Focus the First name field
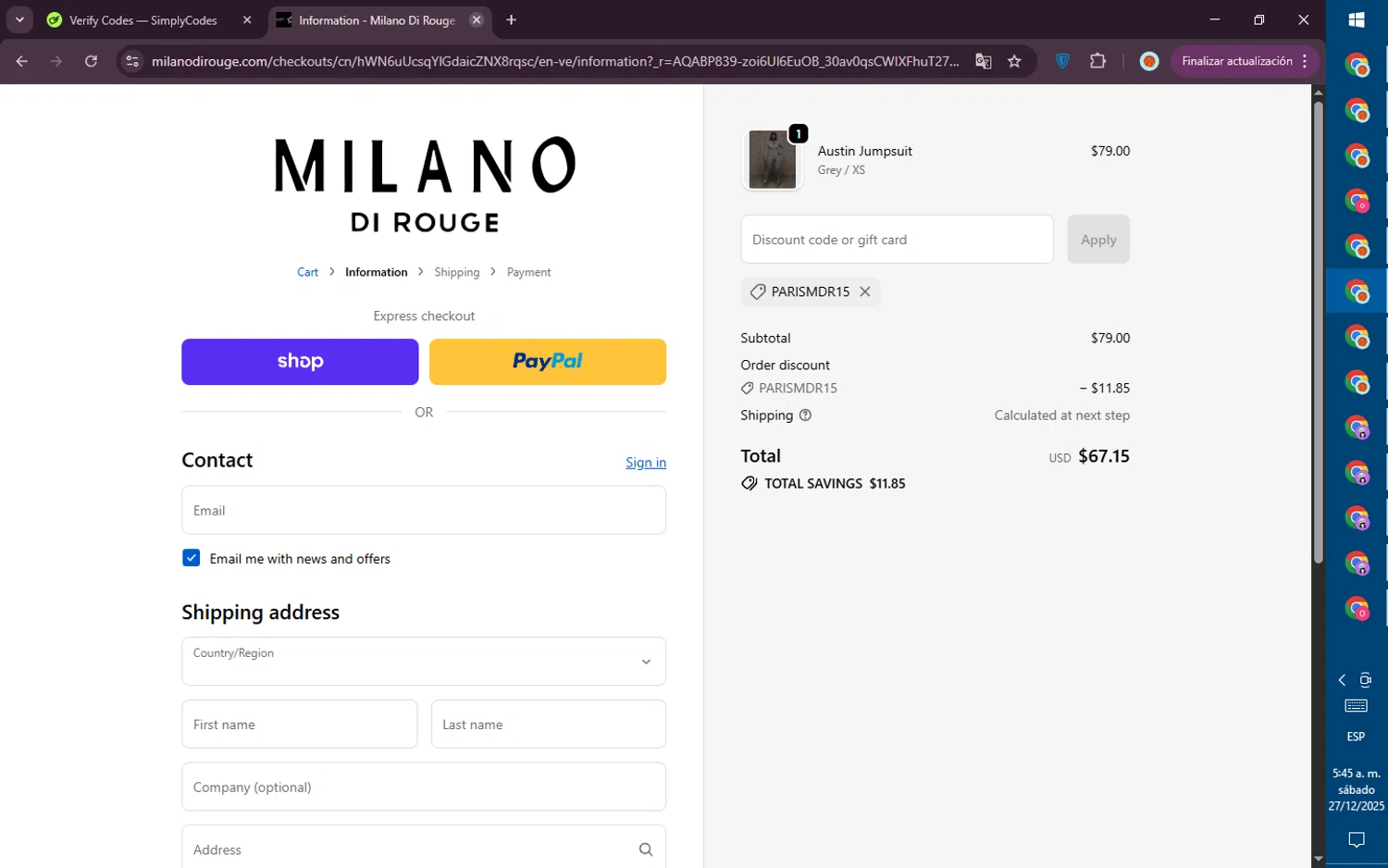Viewport: 1388px width, 868px height. pos(300,724)
